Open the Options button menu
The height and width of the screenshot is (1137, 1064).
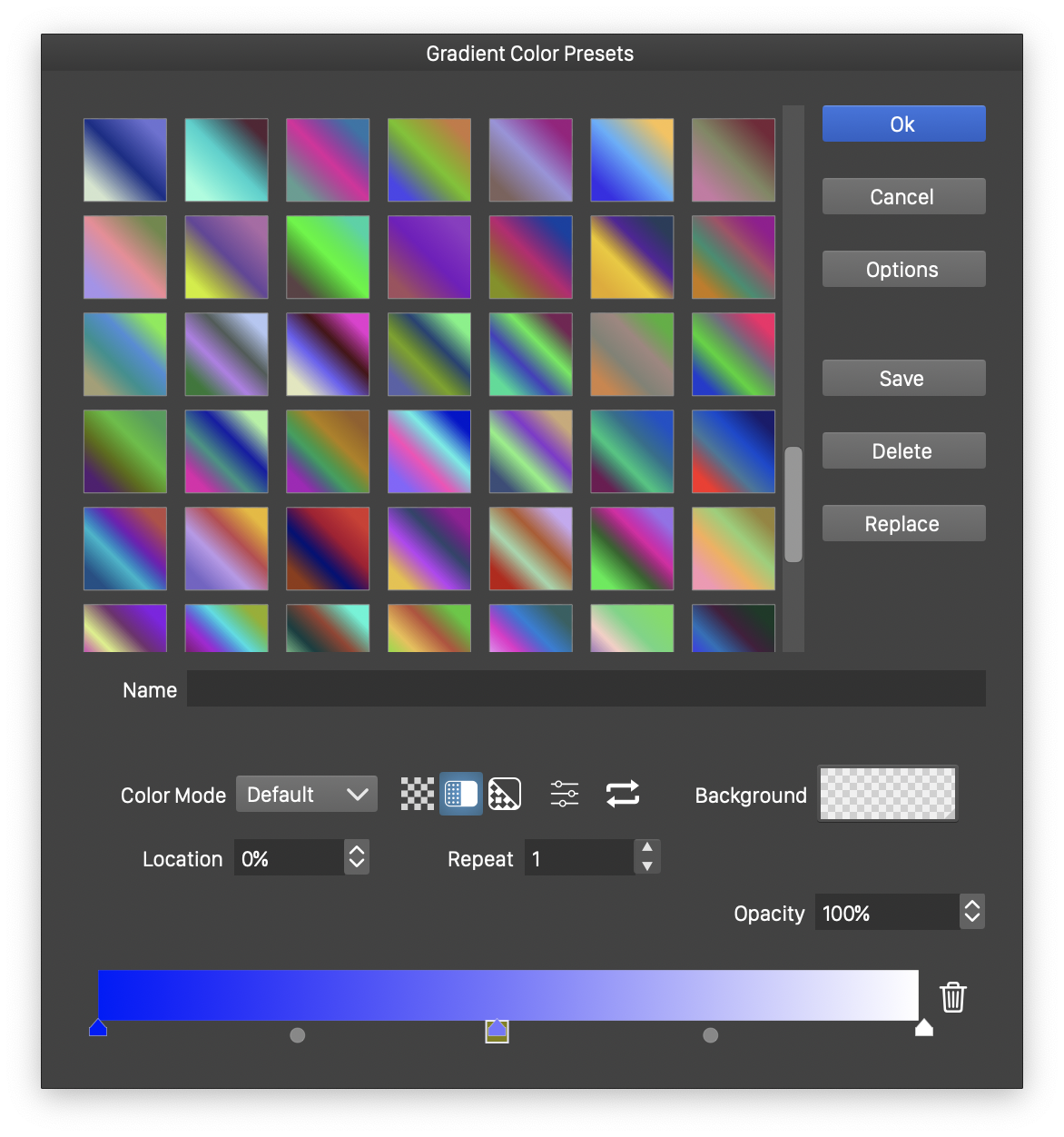[903, 270]
